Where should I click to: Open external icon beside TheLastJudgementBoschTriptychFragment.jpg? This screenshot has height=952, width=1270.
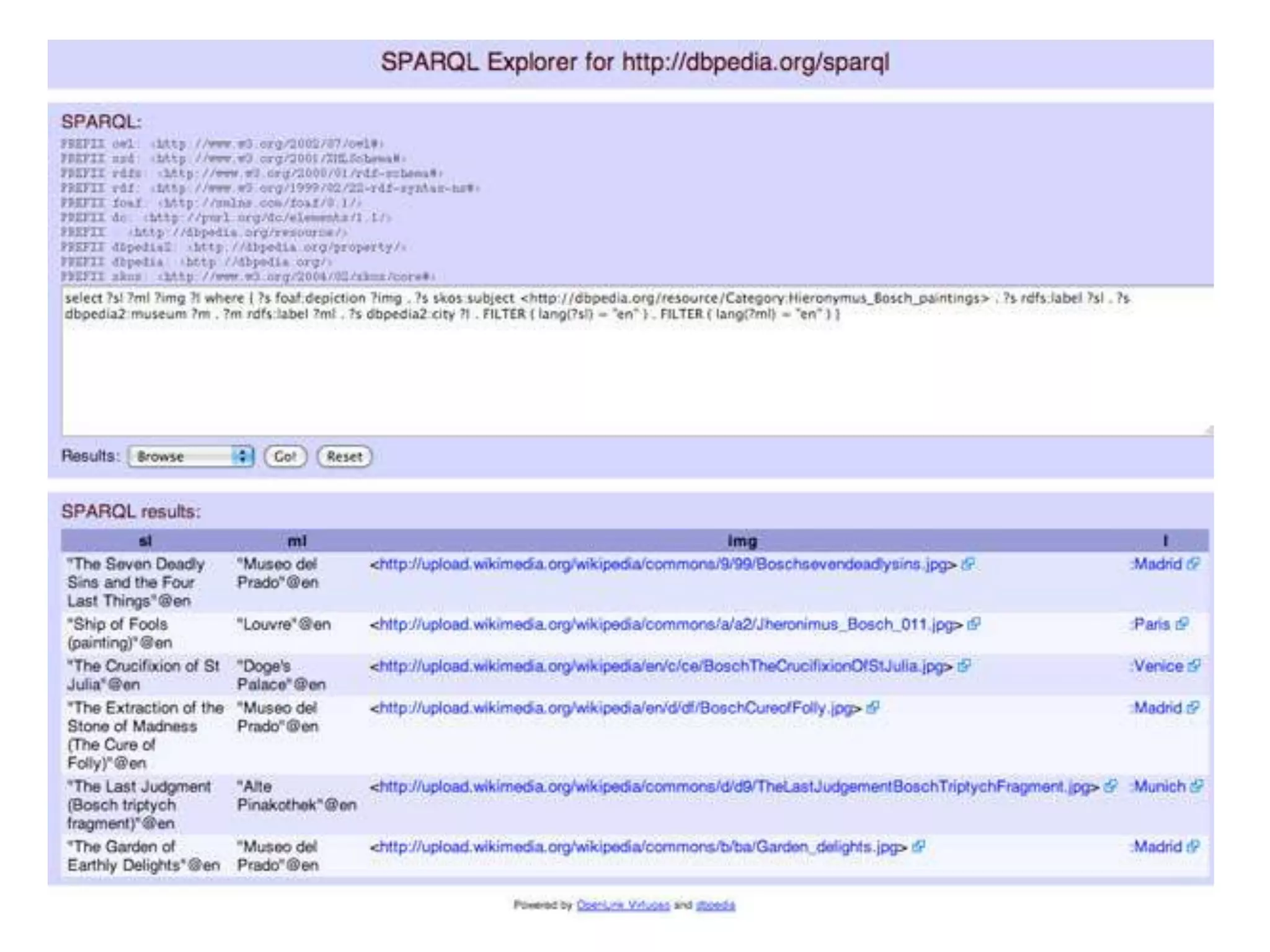1110,786
